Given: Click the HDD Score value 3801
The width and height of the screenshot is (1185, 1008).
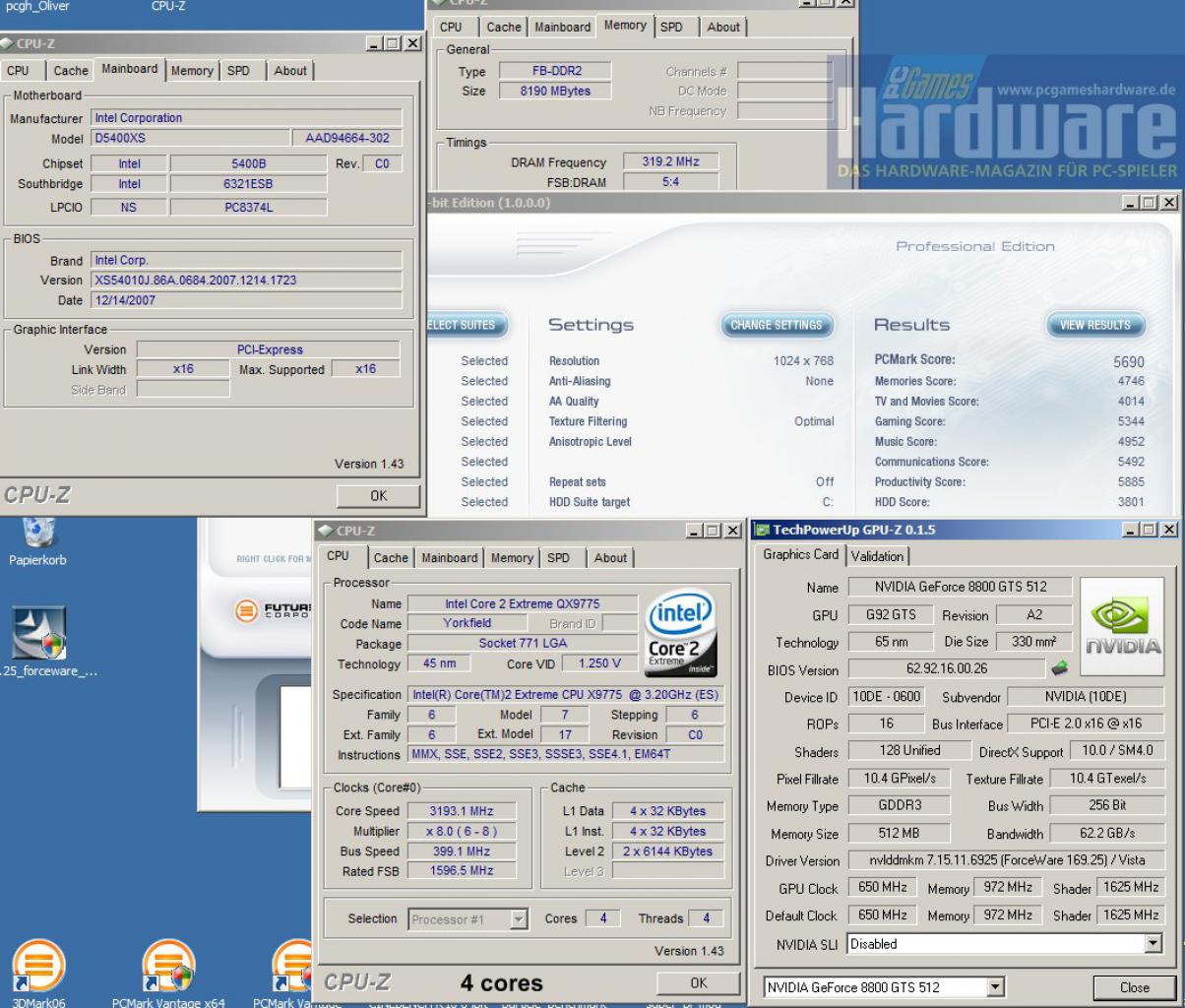Looking at the screenshot, I should point(1131,502).
